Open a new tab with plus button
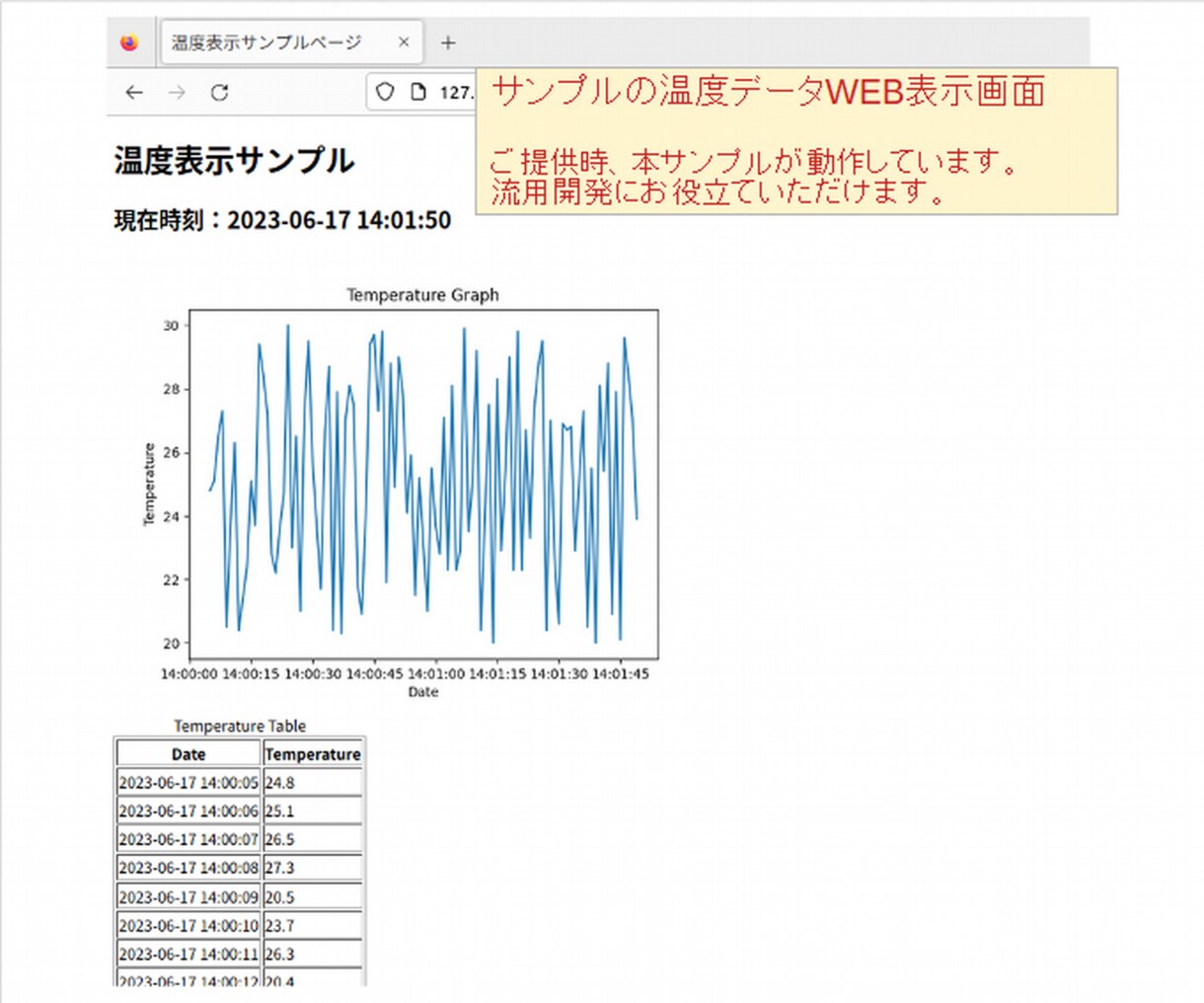1204x1003 pixels. click(x=448, y=42)
